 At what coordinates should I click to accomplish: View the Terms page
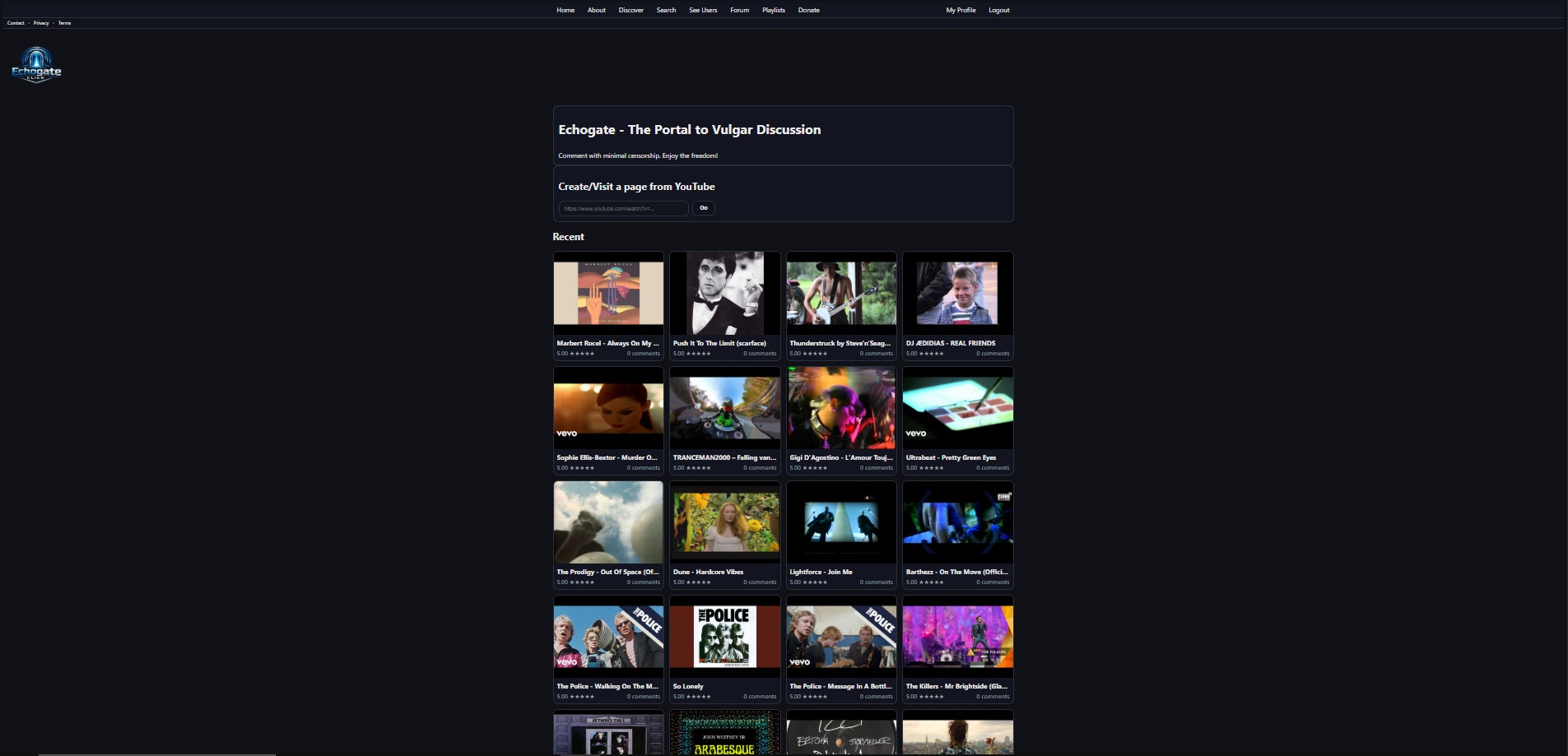tap(64, 23)
